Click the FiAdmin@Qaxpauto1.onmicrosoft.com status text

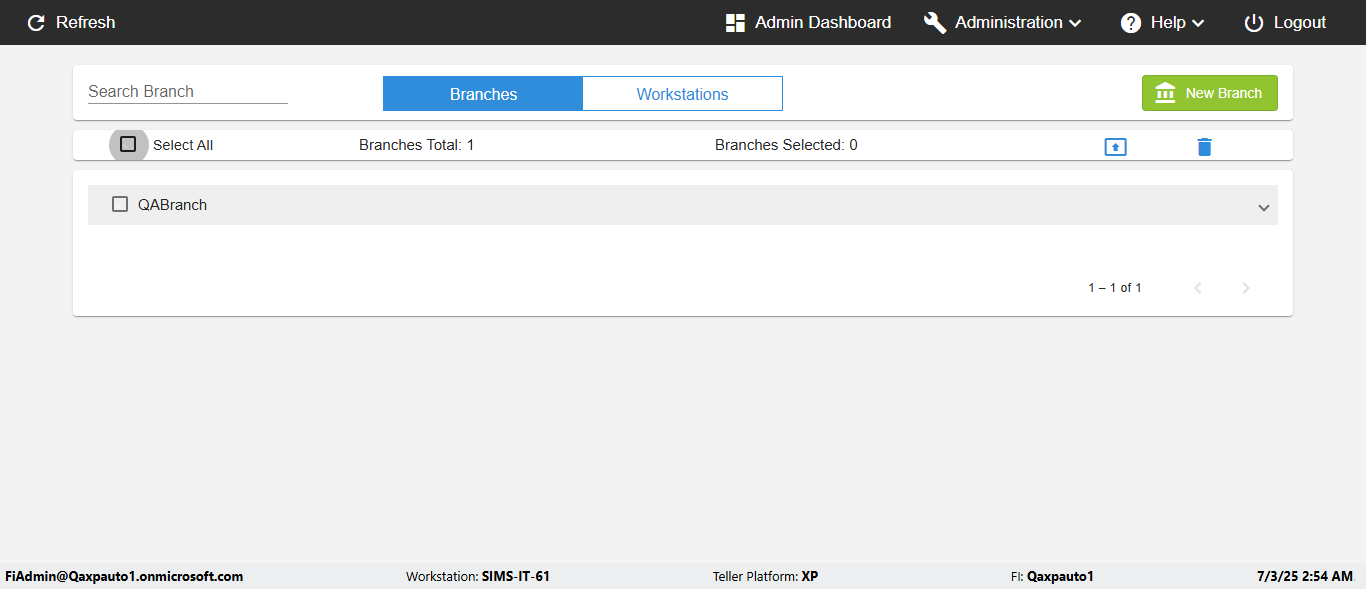coord(124,577)
